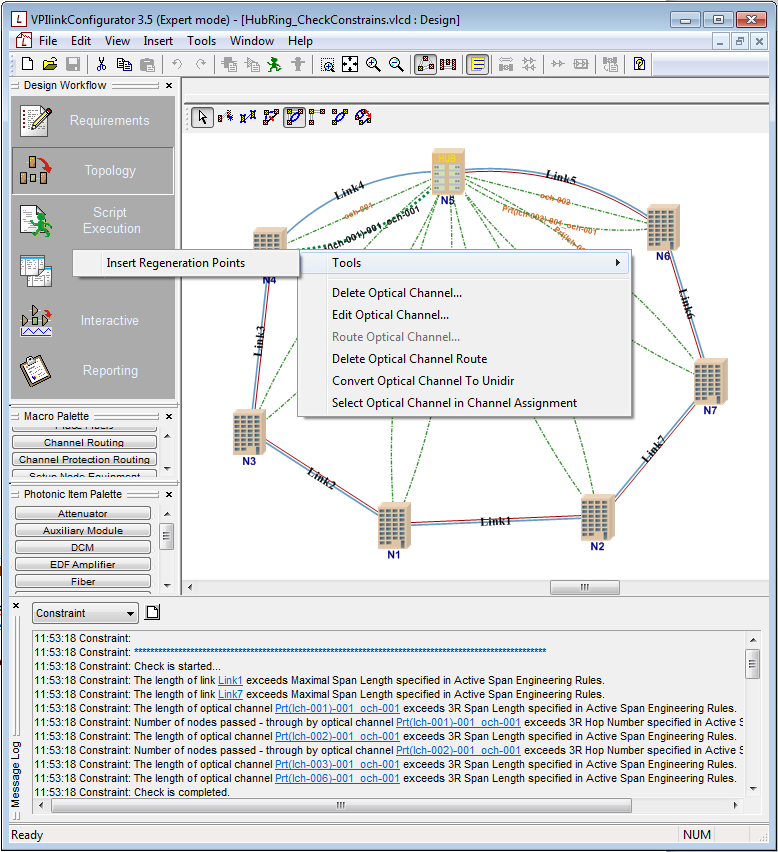Viewport: 778px width, 852px height.
Task: Click the Copy icon in the toolbar
Action: click(124, 64)
